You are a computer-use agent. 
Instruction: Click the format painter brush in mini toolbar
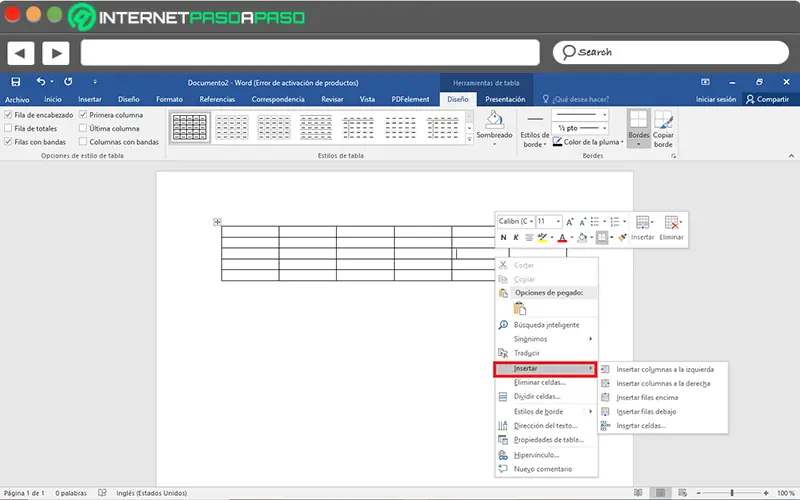622,237
